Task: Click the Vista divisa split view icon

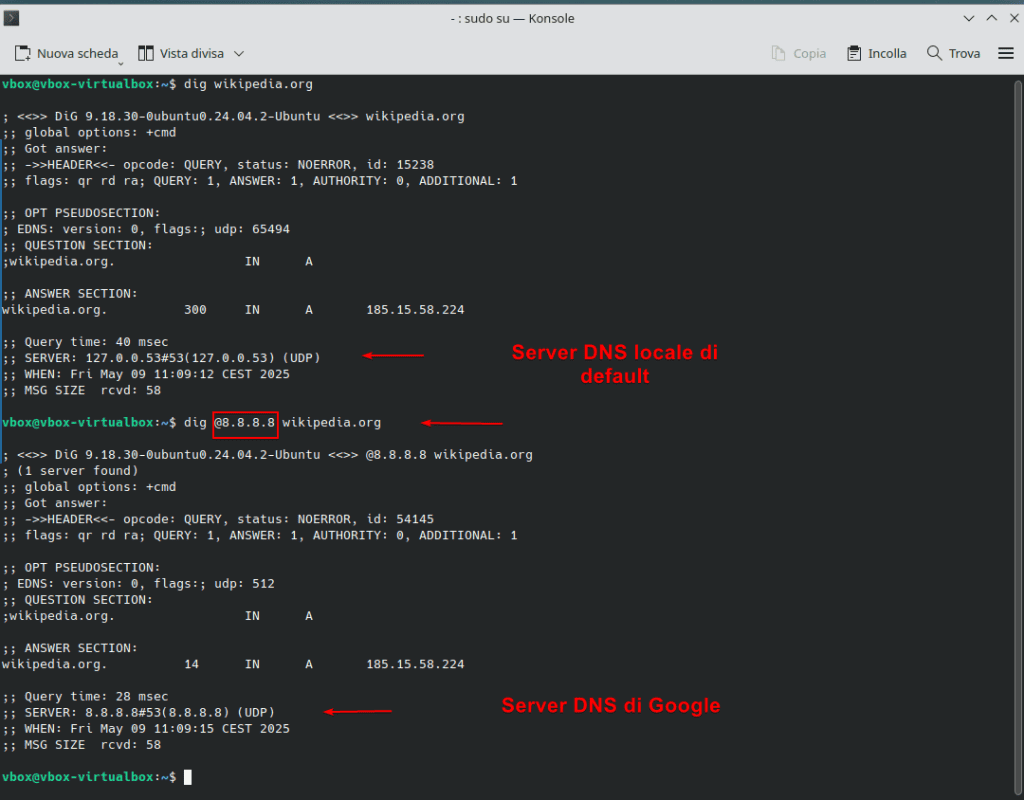Action: (146, 53)
